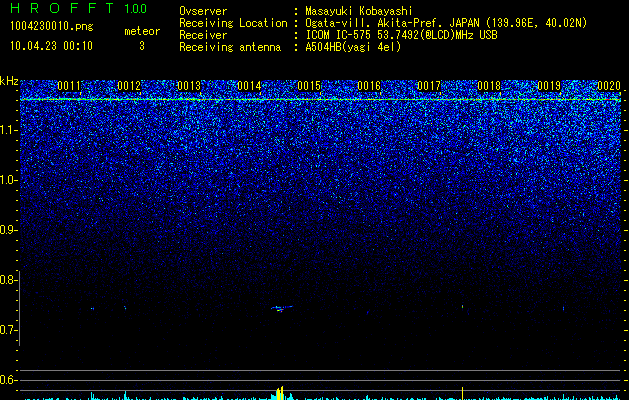This screenshot has width=629, height=400.
Task: Click the 0017 time marker
Action: (x=429, y=86)
